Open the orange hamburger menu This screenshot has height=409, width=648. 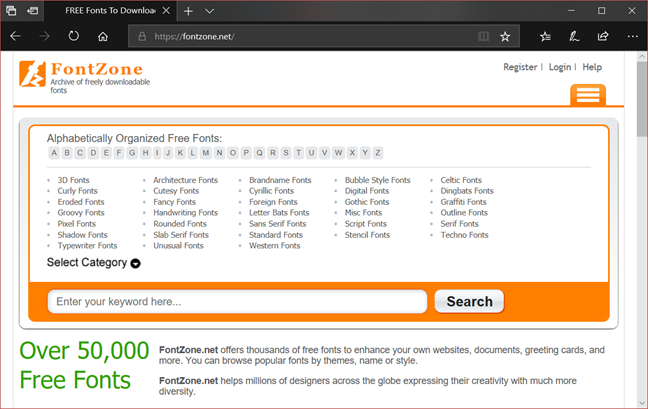point(587,95)
